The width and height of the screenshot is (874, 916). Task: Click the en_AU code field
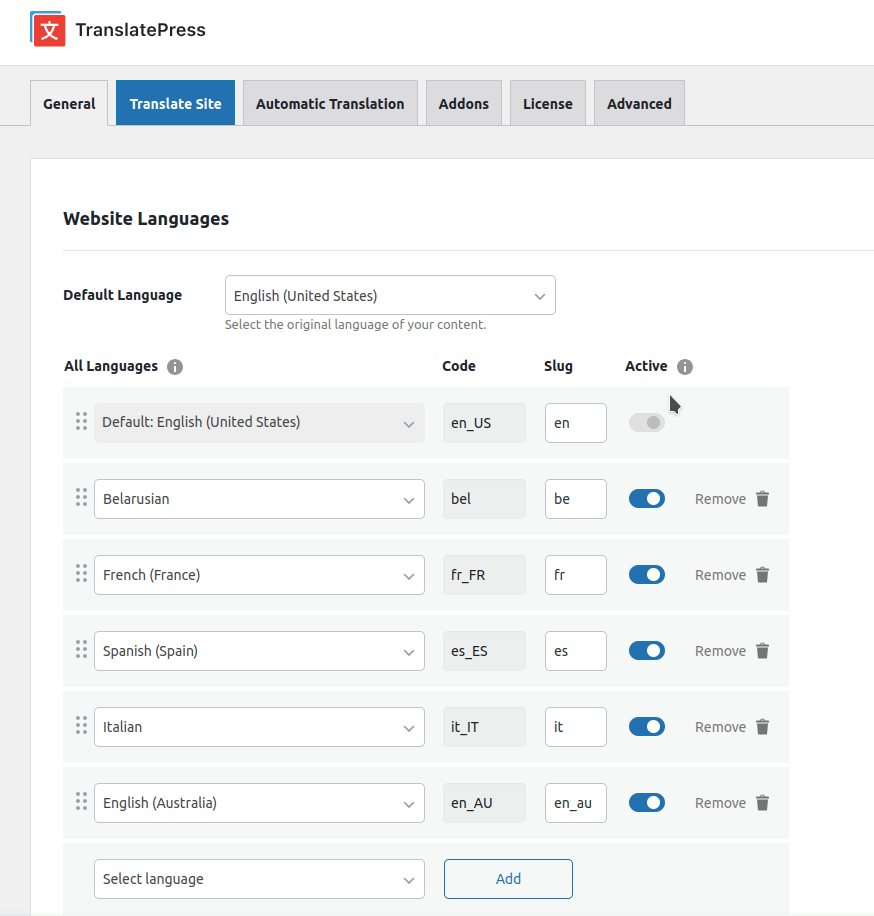pos(484,803)
